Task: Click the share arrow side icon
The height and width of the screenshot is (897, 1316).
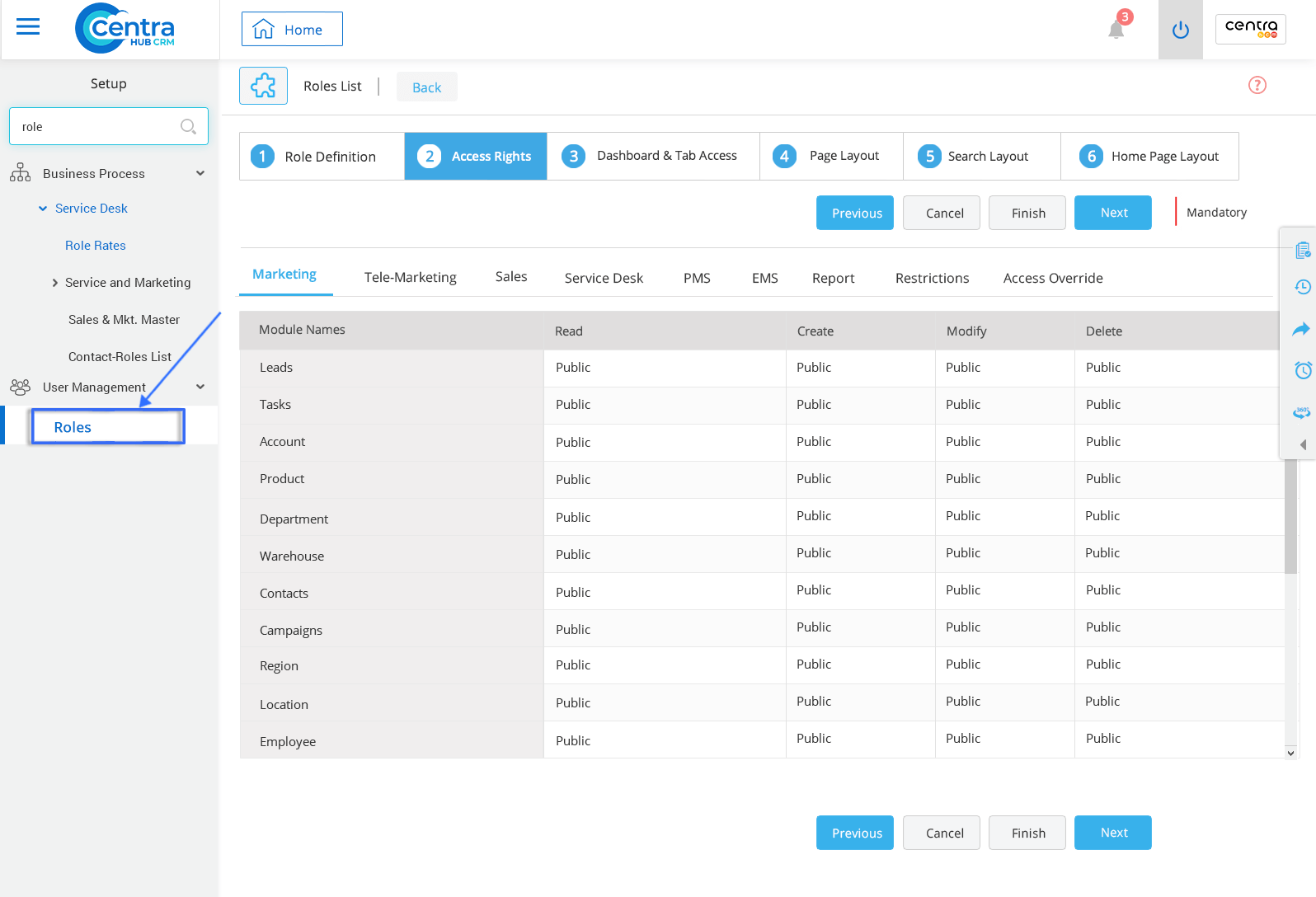Action: pyautogui.click(x=1301, y=329)
